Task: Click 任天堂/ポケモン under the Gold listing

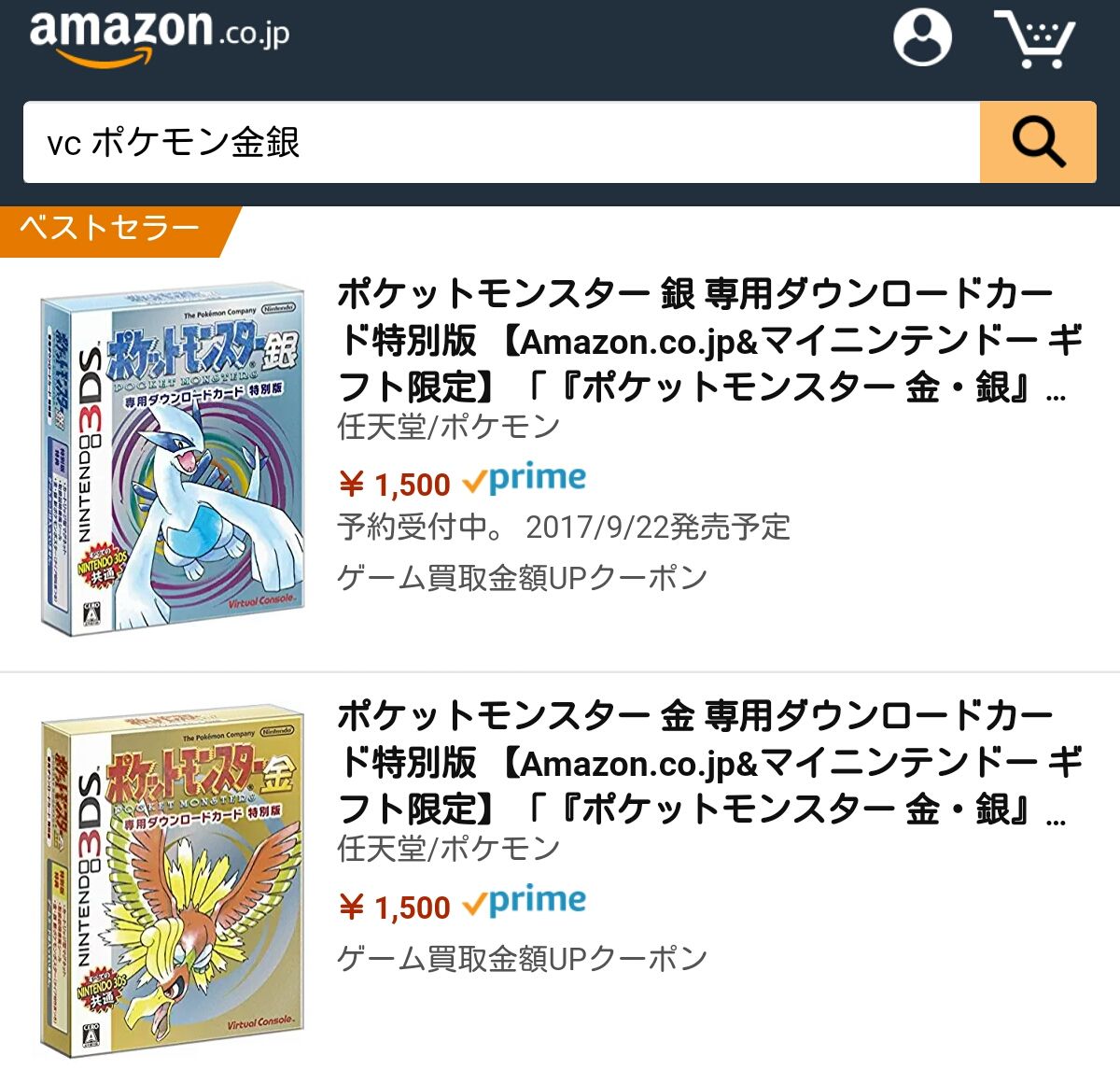Action: click(x=448, y=849)
